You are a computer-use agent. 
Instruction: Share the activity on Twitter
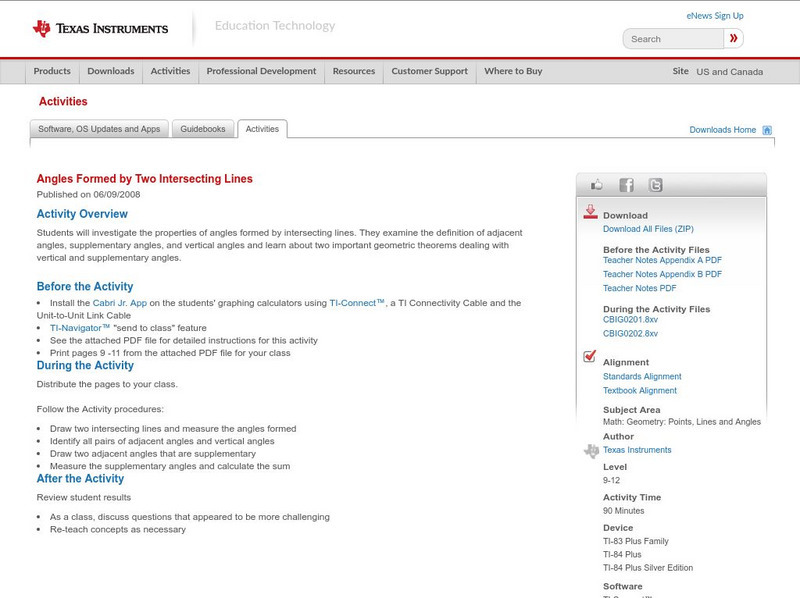(x=655, y=185)
